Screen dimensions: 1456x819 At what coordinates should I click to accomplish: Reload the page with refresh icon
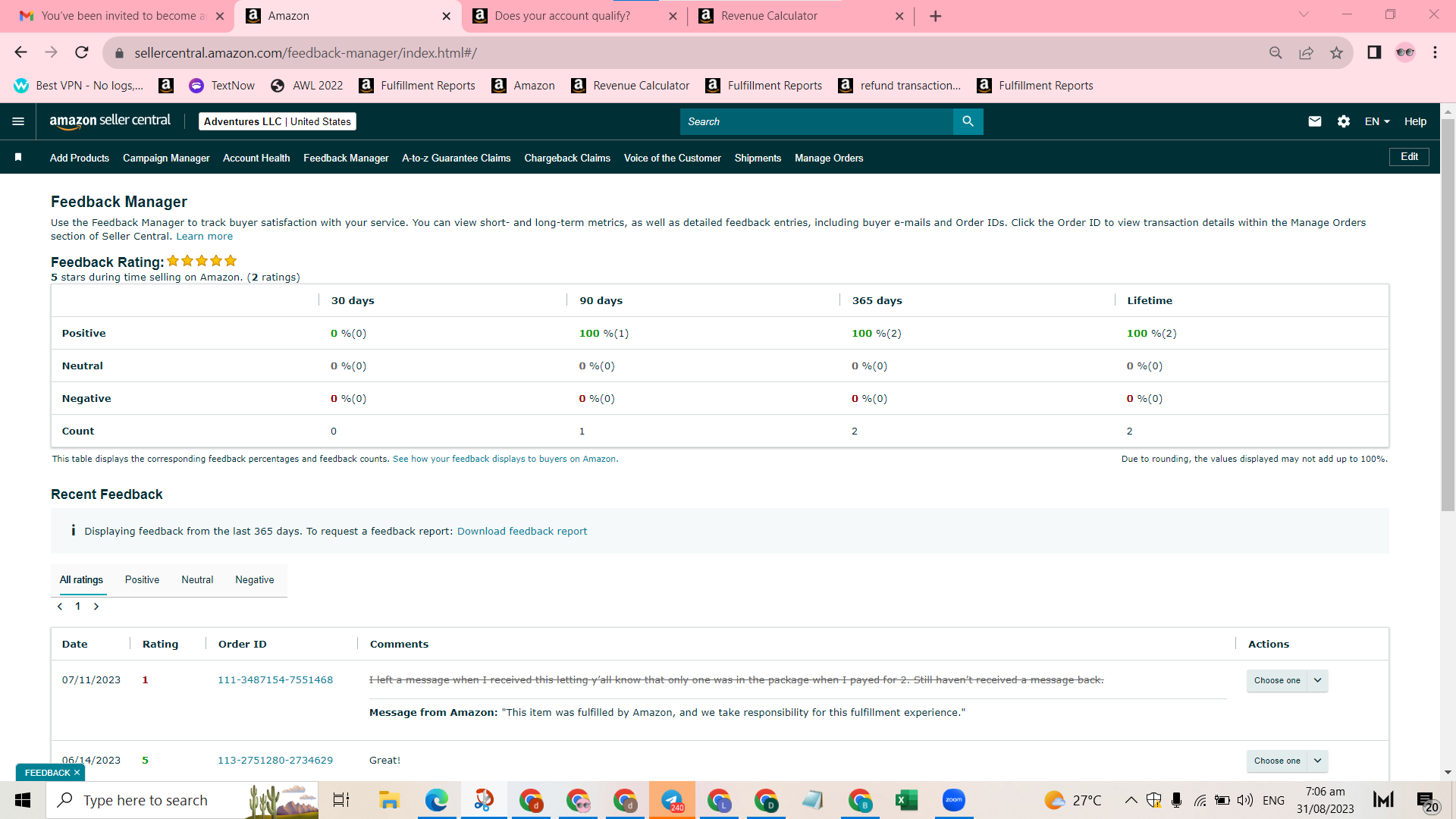click(82, 52)
